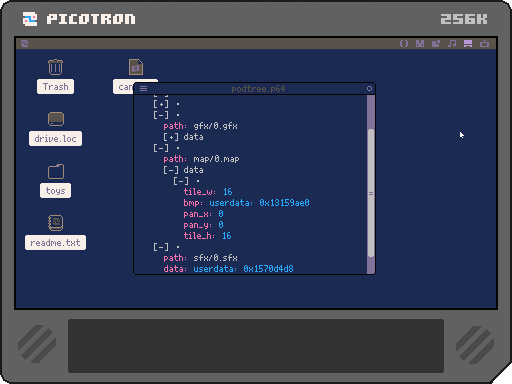
Task: Open the code editor workspace icon
Action: 404,44
